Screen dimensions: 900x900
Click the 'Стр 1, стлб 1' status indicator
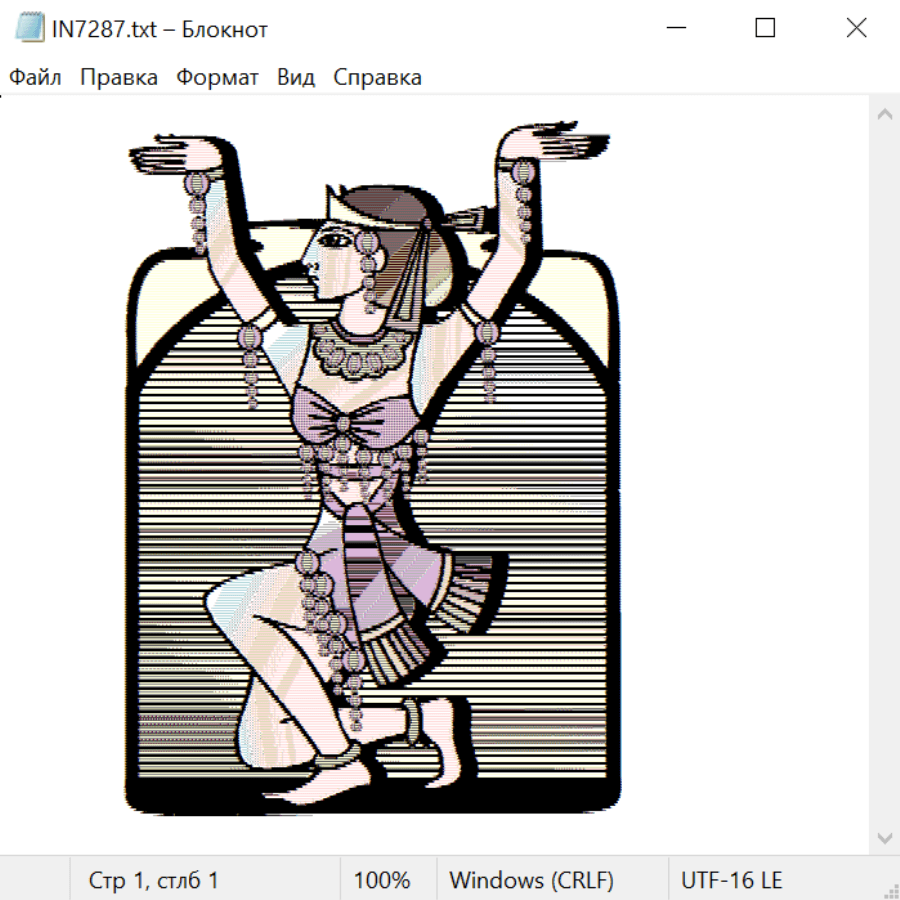click(x=154, y=881)
